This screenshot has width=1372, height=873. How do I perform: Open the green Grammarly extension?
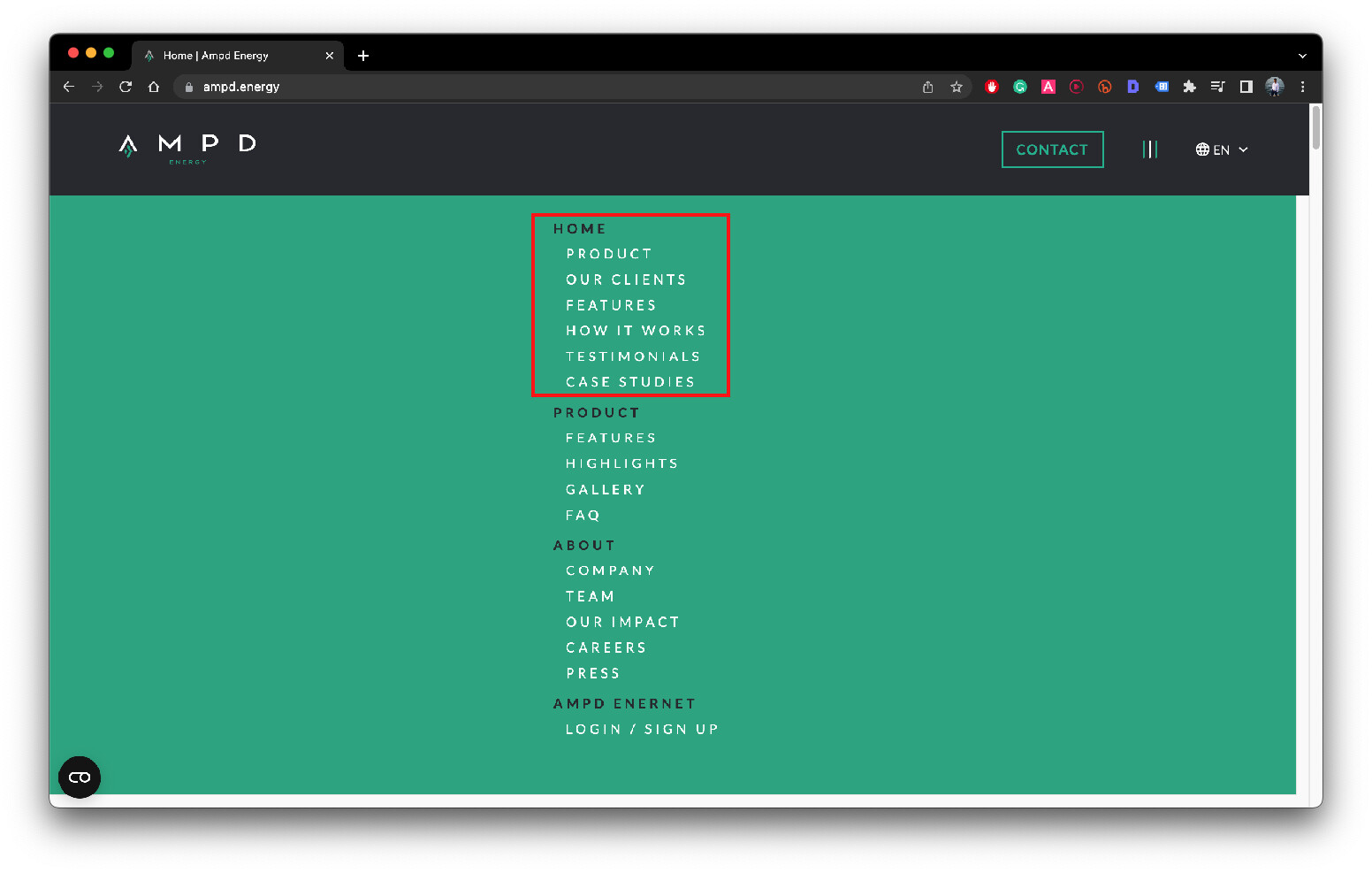(1020, 87)
